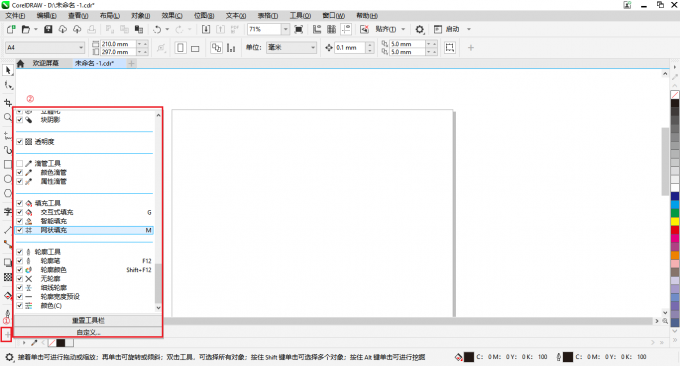Viewport: 680px width, 366px height.
Task: Open the Options gear in toolbar
Action: [419, 29]
